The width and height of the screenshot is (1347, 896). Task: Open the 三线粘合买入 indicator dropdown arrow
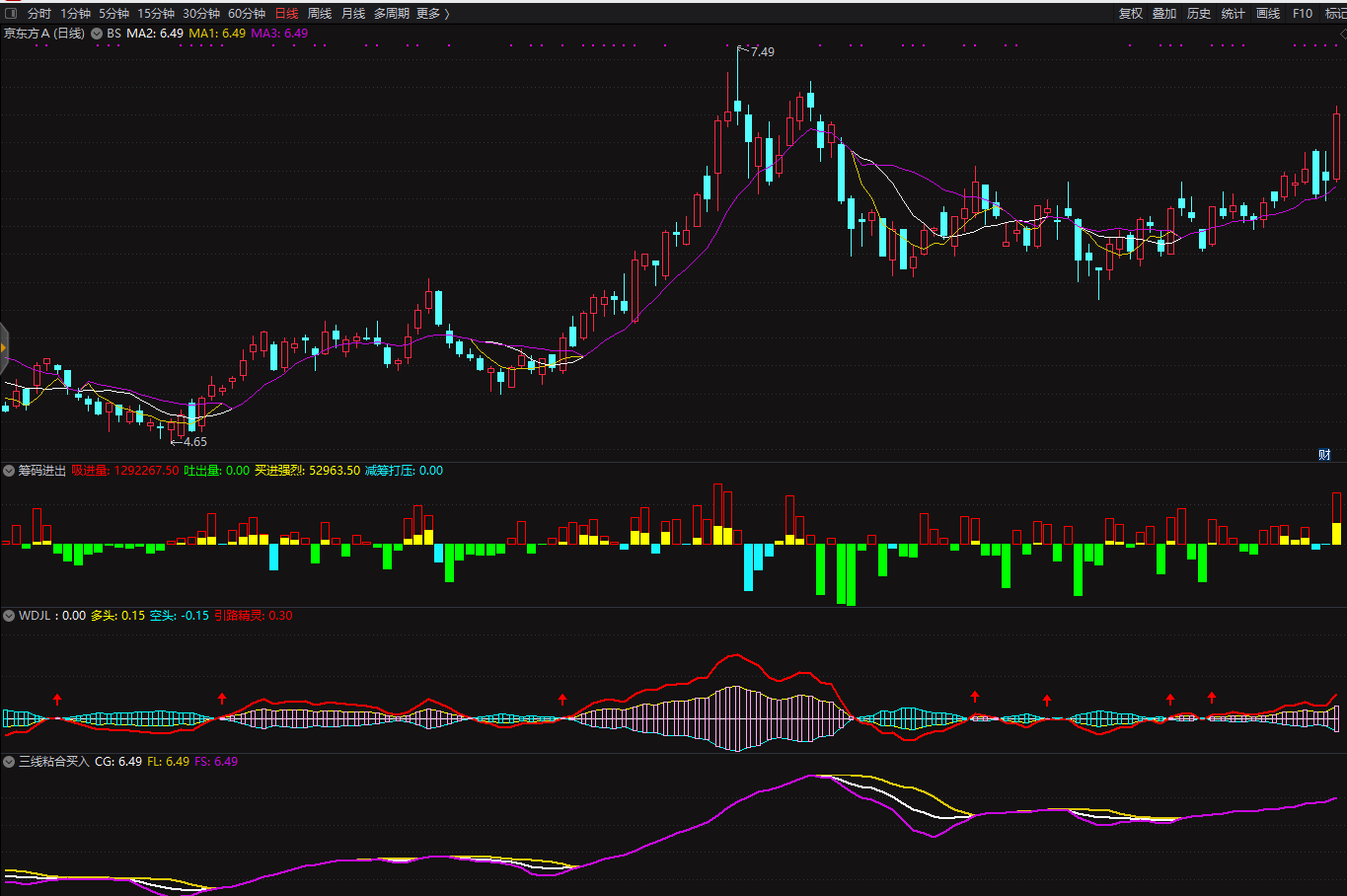coord(9,762)
